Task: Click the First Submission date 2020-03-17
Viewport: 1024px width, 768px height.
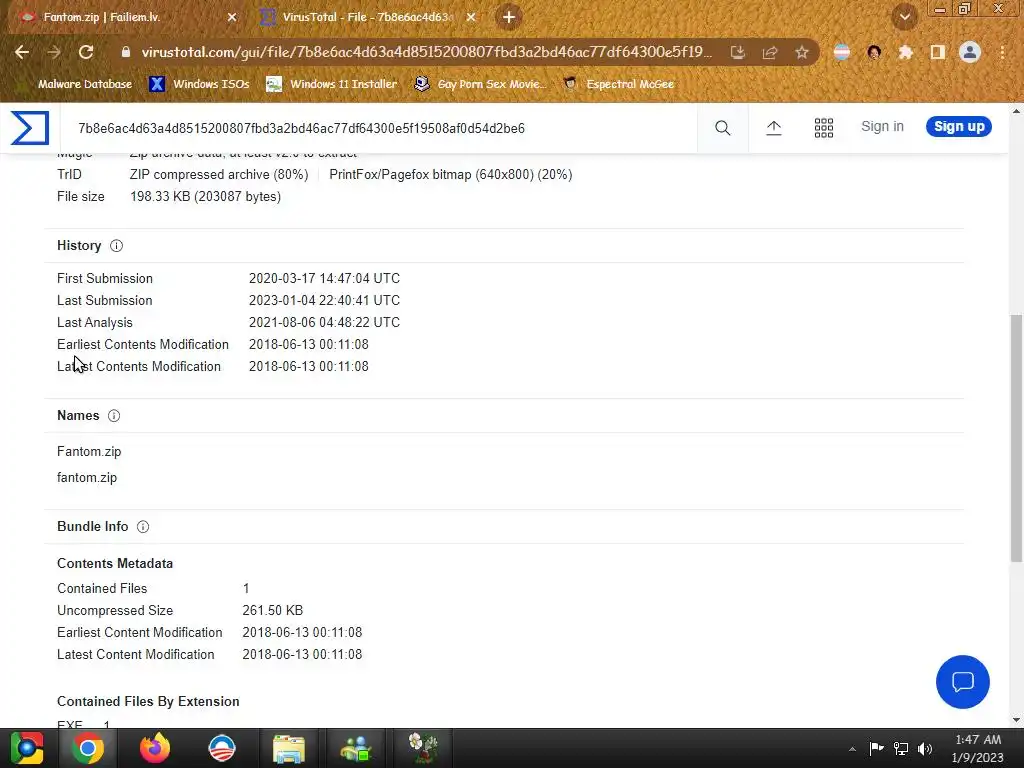Action: (325, 278)
